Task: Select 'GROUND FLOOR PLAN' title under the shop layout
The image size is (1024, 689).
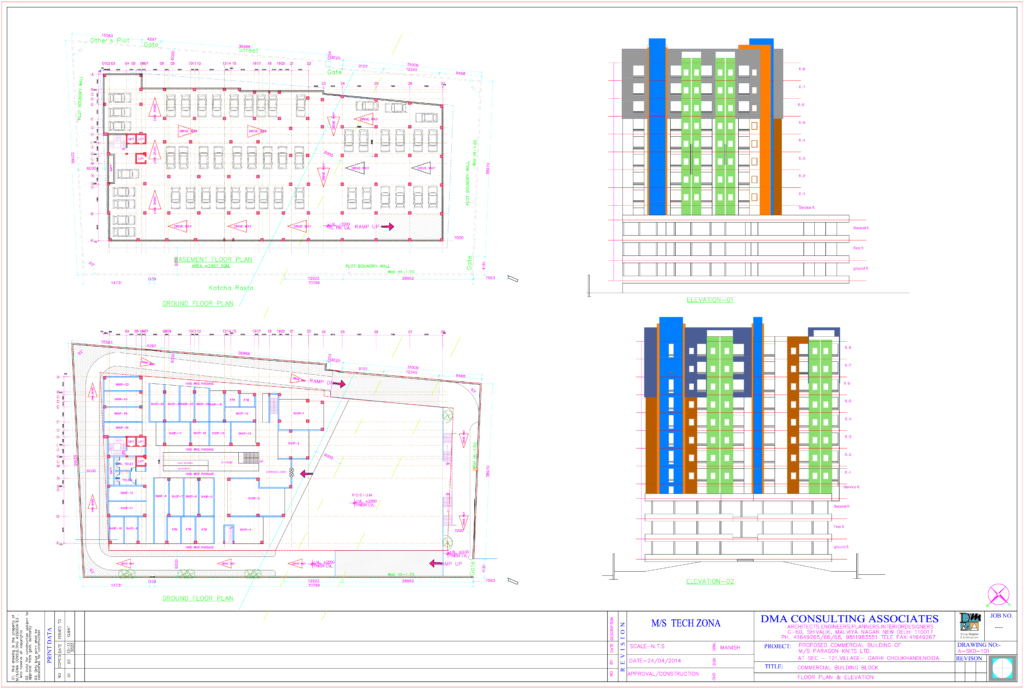Action: pyautogui.click(x=198, y=598)
